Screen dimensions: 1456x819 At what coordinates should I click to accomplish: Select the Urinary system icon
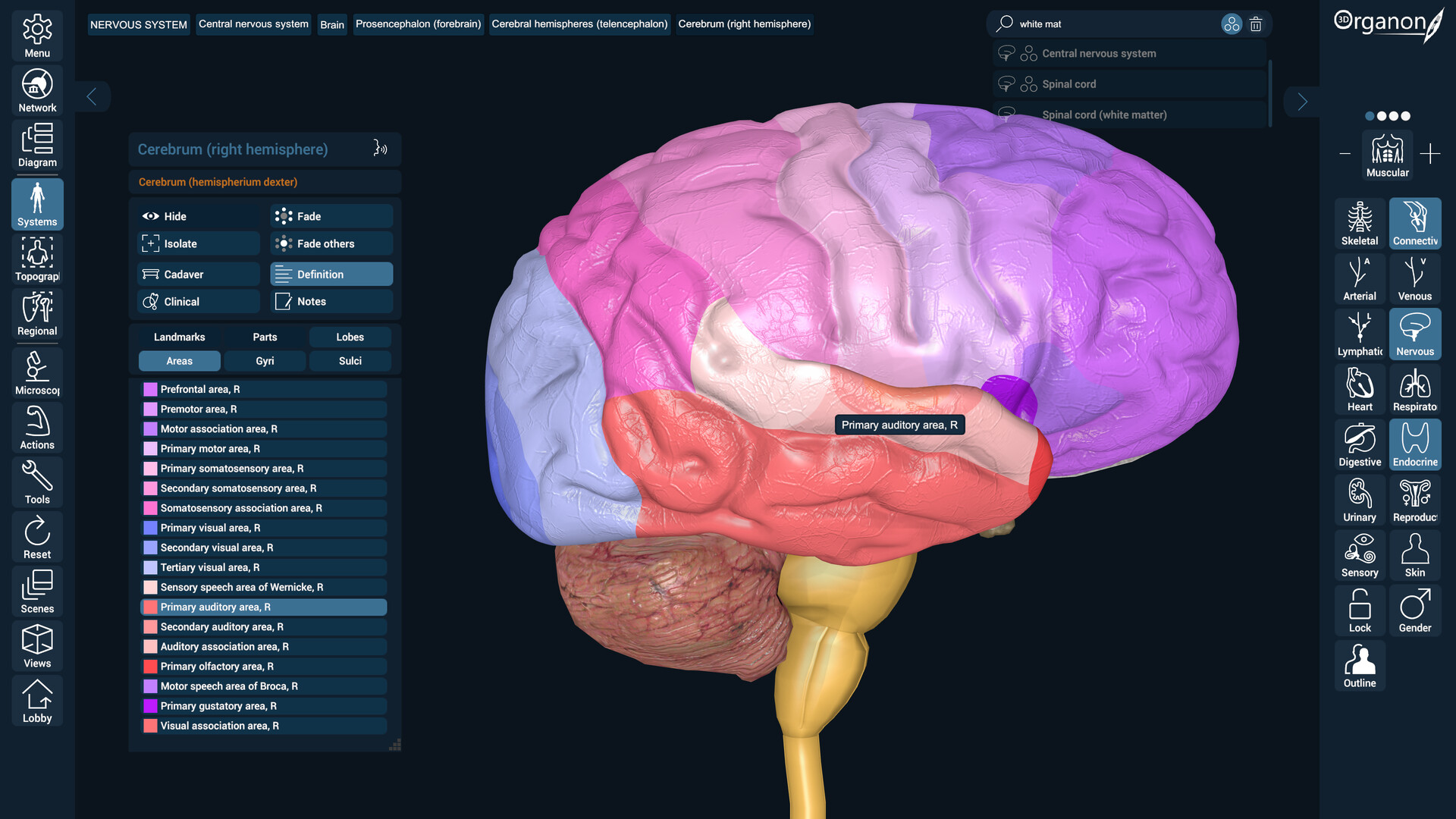click(1359, 500)
